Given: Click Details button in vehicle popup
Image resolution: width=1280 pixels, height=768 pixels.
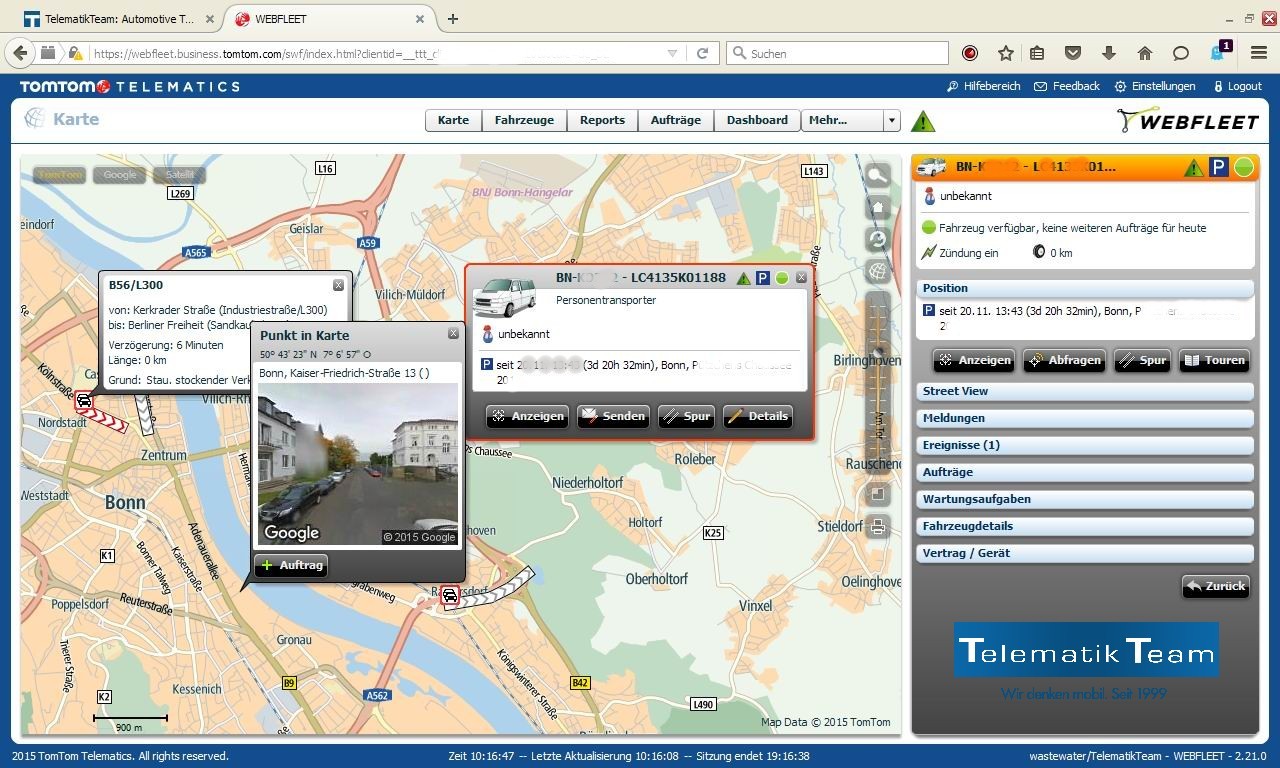Looking at the screenshot, I should (758, 416).
